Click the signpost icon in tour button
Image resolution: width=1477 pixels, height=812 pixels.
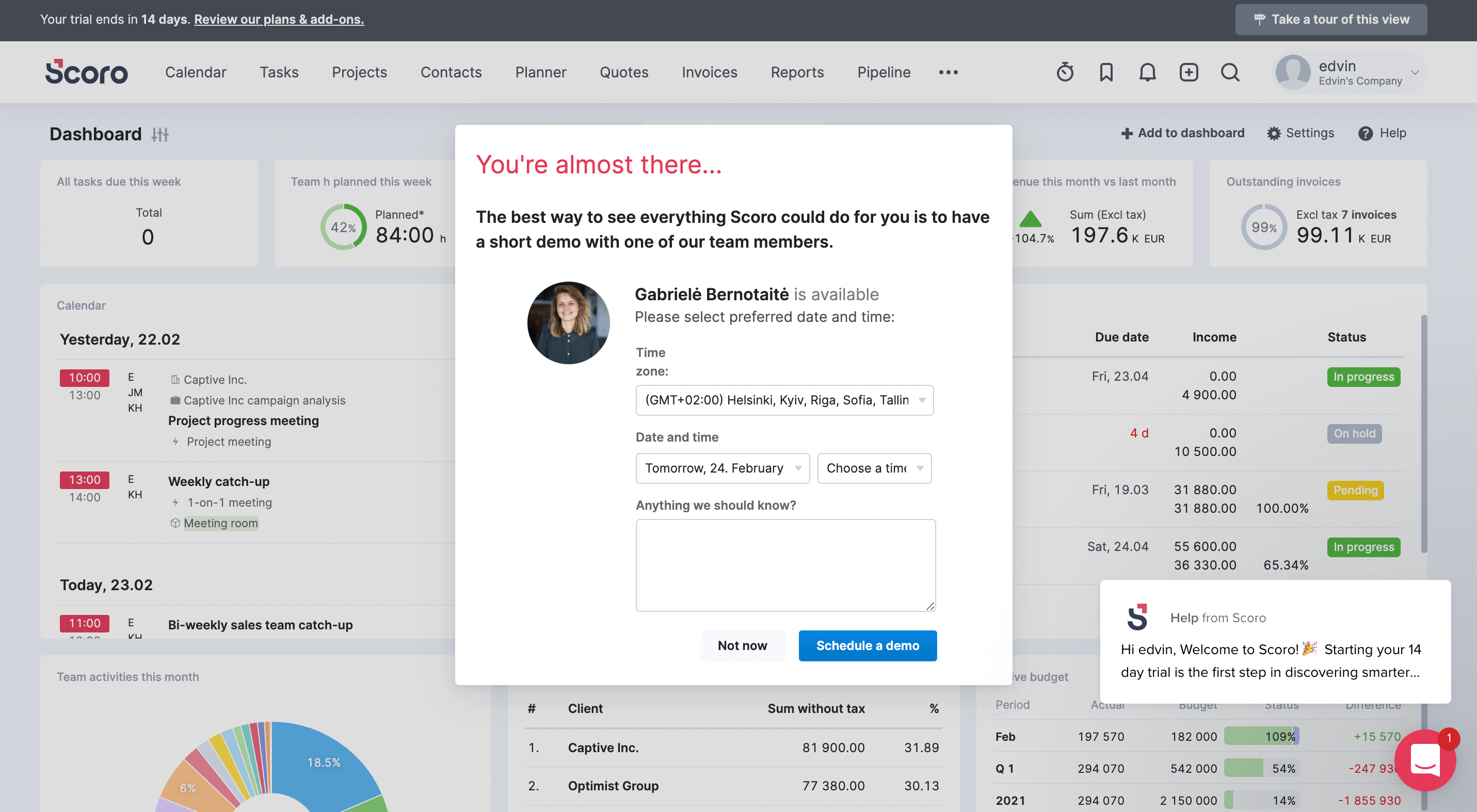pos(1259,20)
